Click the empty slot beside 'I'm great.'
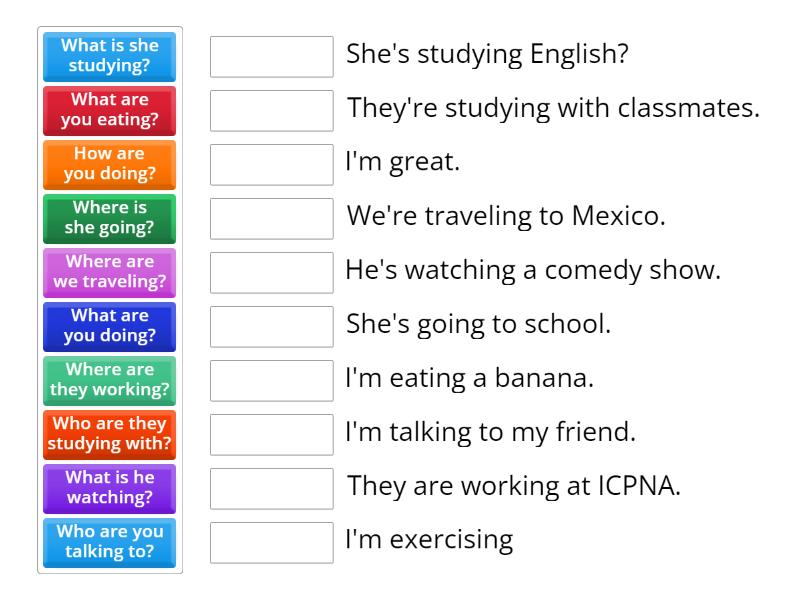The image size is (800, 600). (x=272, y=165)
